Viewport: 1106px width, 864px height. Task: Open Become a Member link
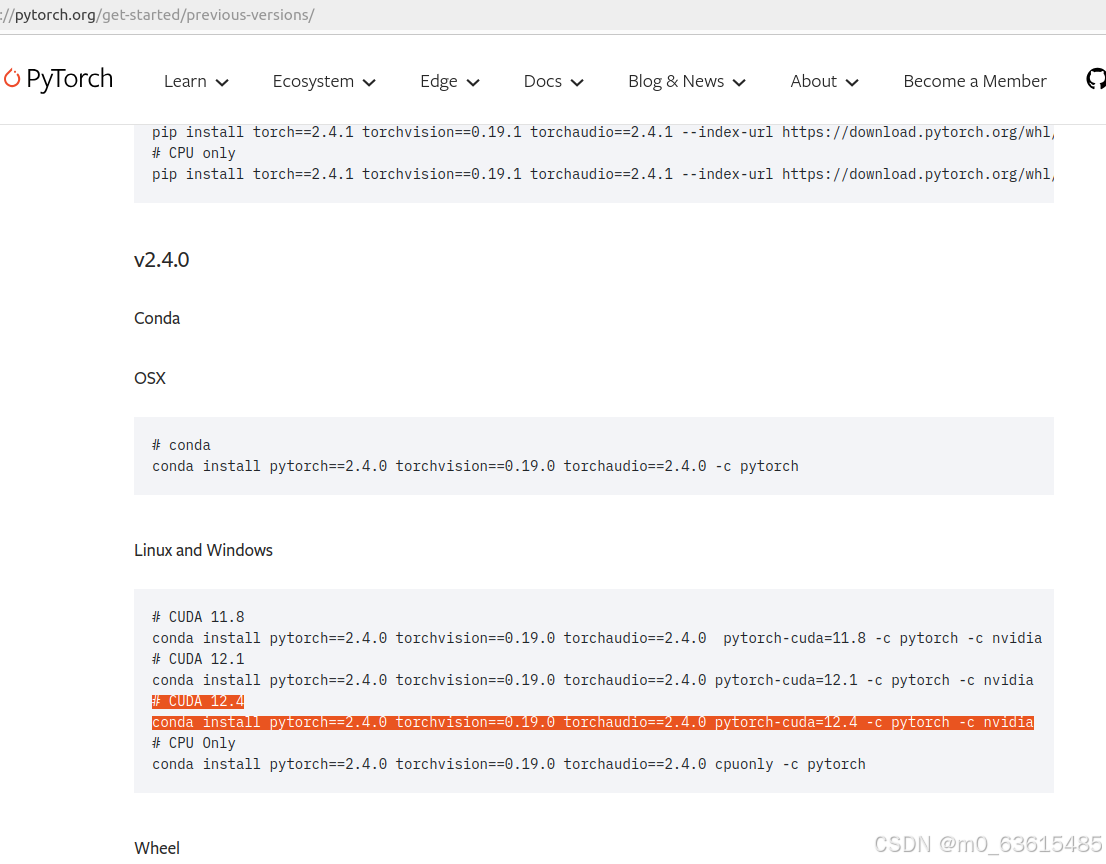click(x=975, y=82)
